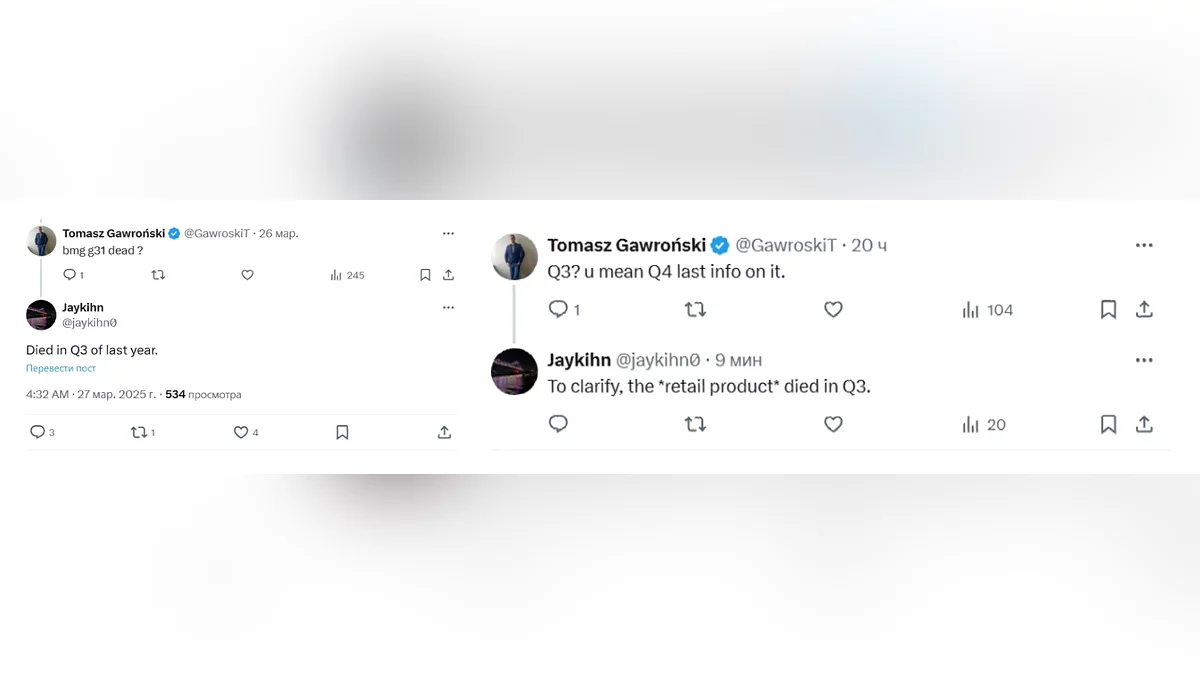
Task: Like the "Q3? u mean Q4" tweet
Action: coord(833,310)
